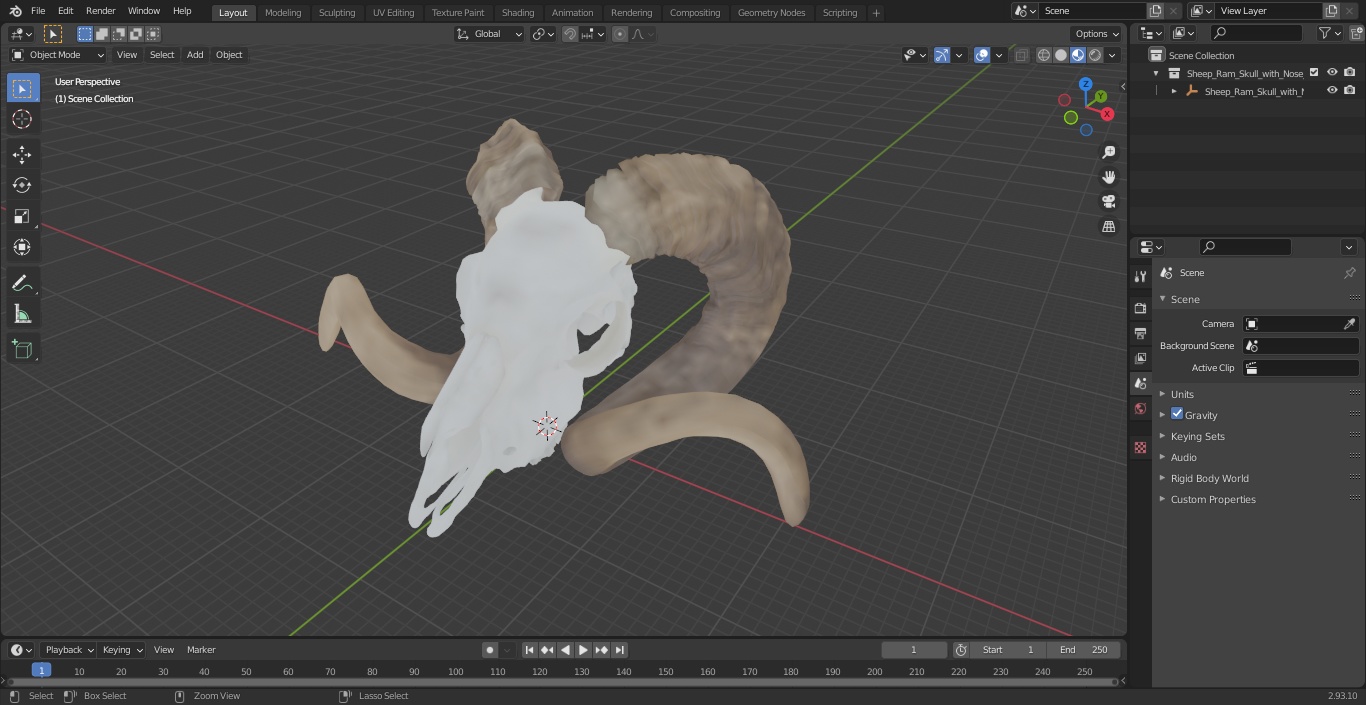Open the View Layer properties tab
This screenshot has height=705, width=1366.
point(1140,358)
